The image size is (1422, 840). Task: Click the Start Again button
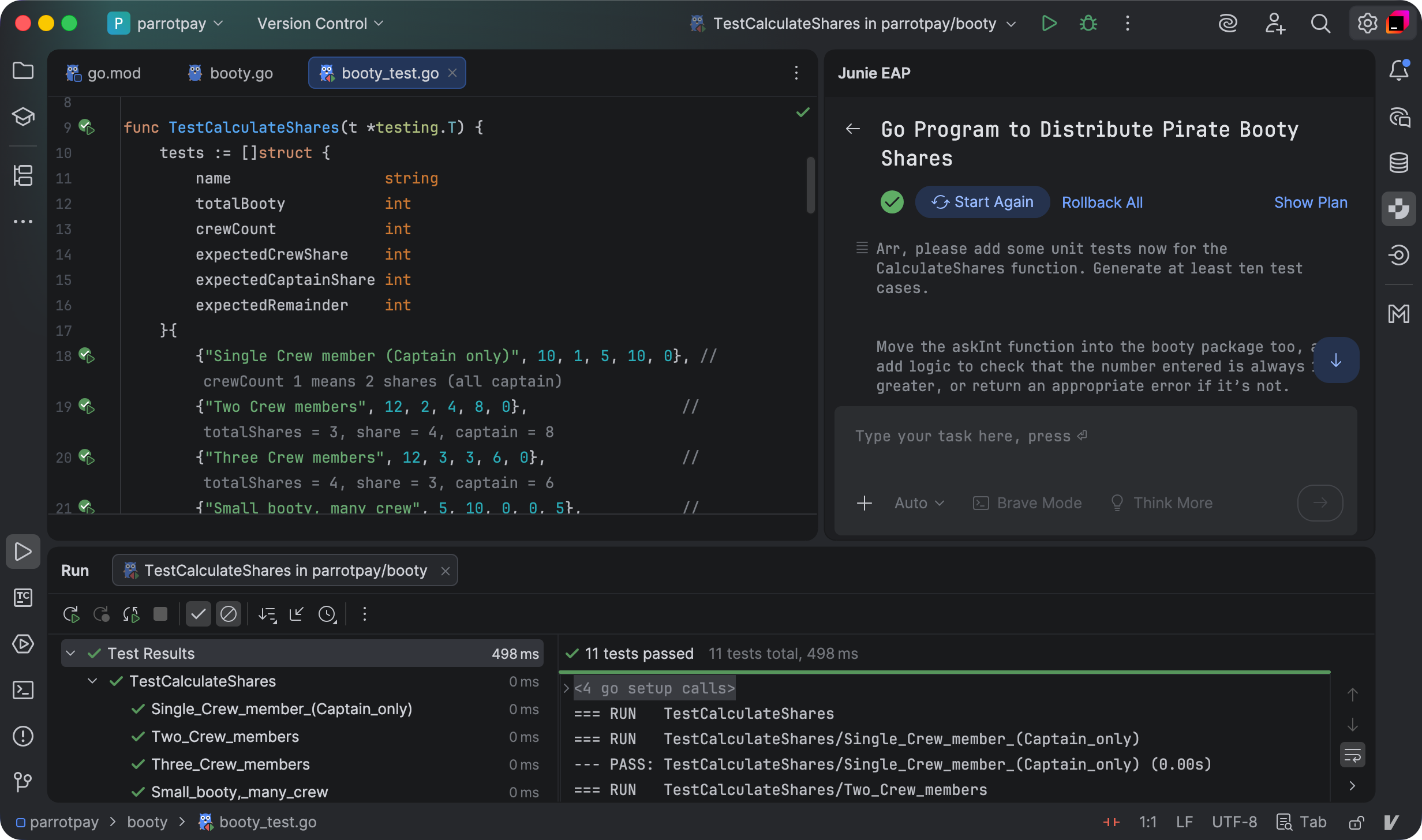(x=982, y=202)
